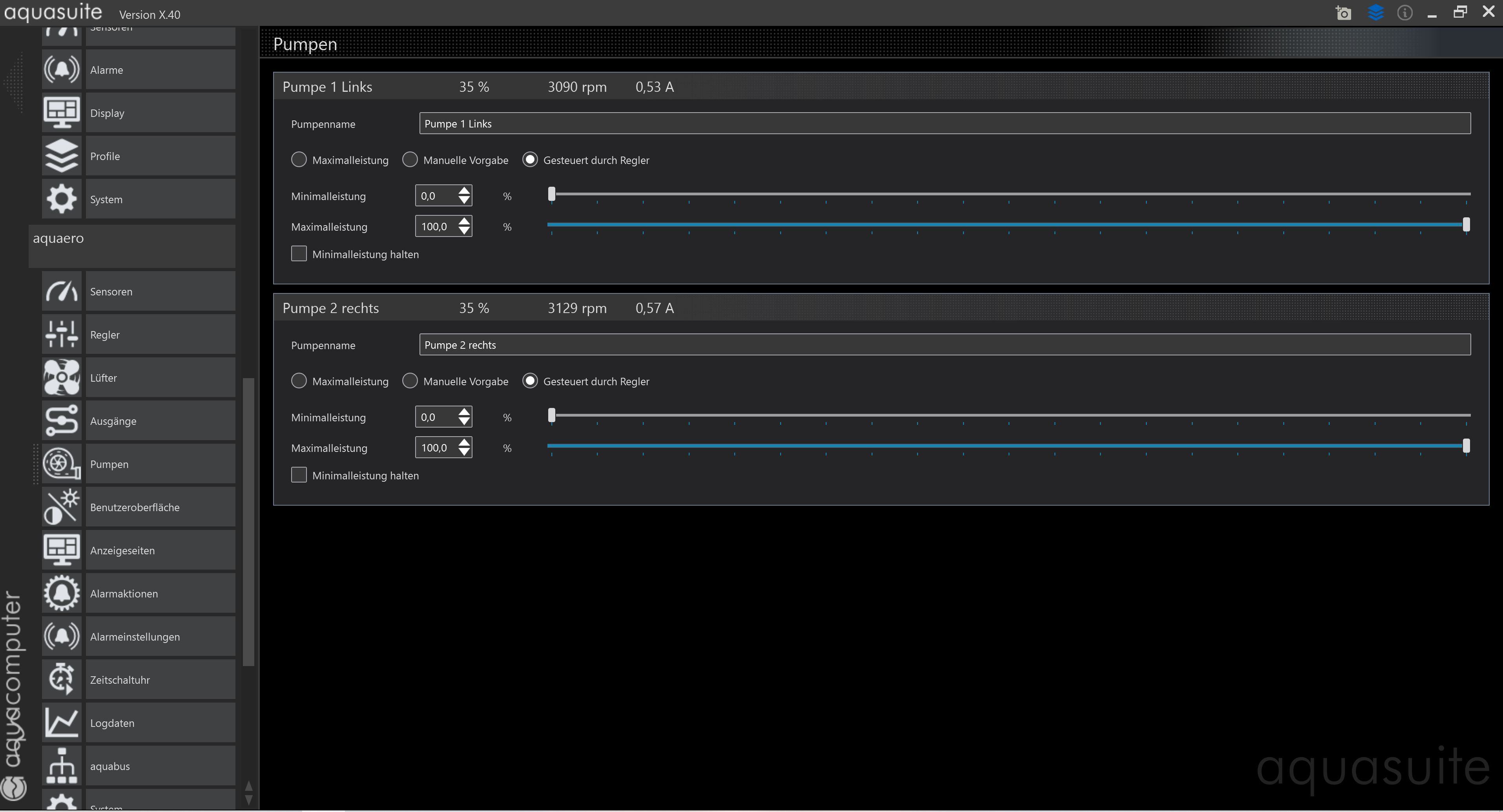Click the Pumpe 2 rechts section header

881,308
